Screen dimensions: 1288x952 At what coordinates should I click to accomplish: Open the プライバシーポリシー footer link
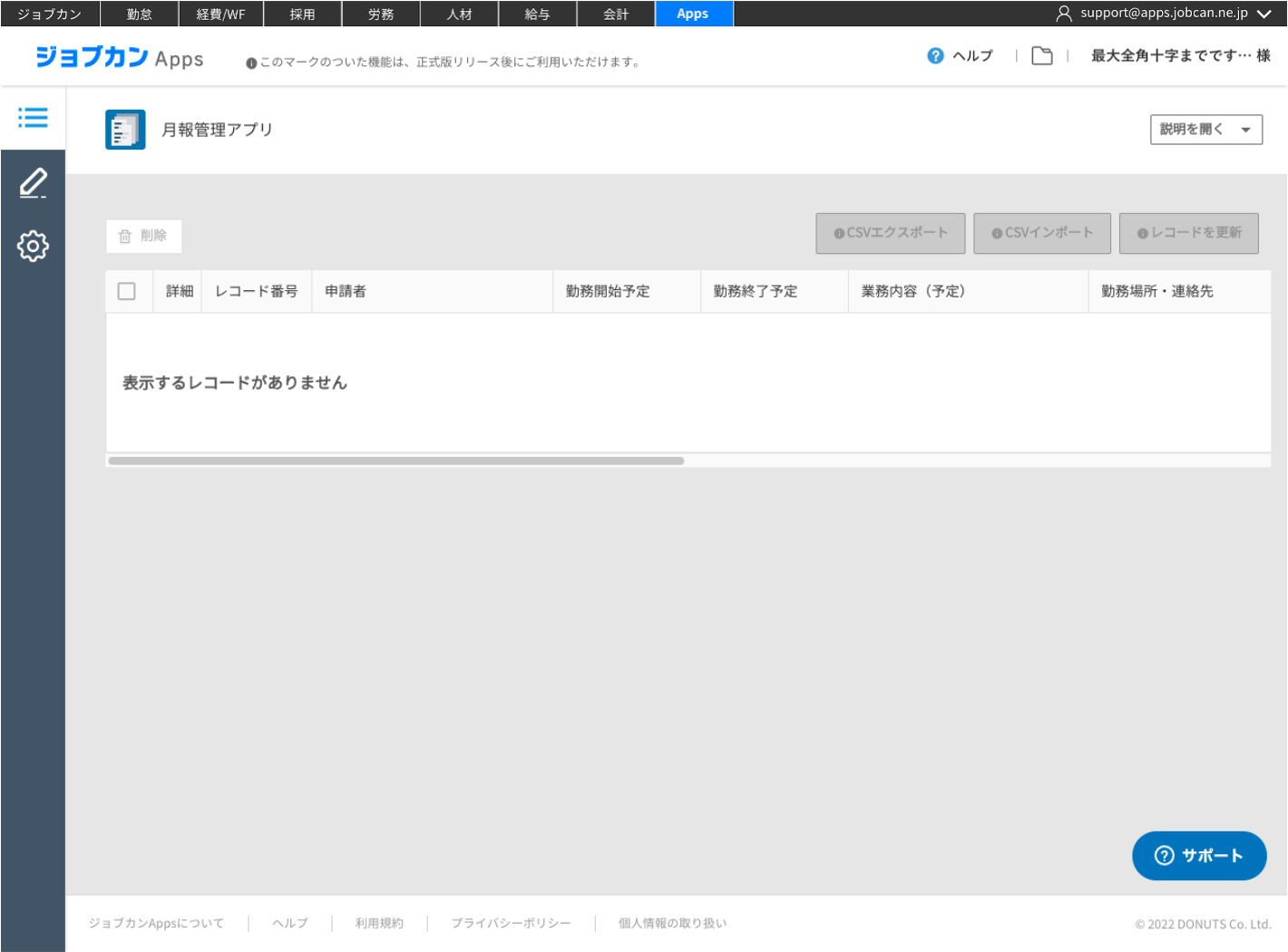[x=511, y=923]
